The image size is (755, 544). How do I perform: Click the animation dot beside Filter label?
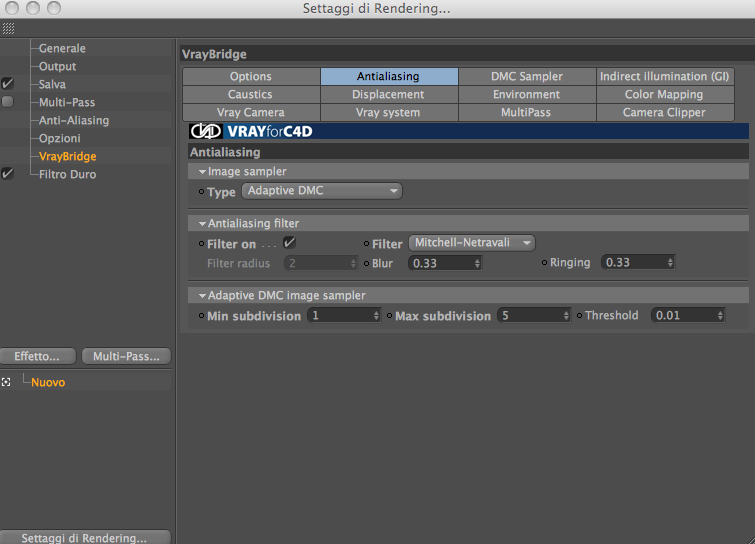point(366,244)
